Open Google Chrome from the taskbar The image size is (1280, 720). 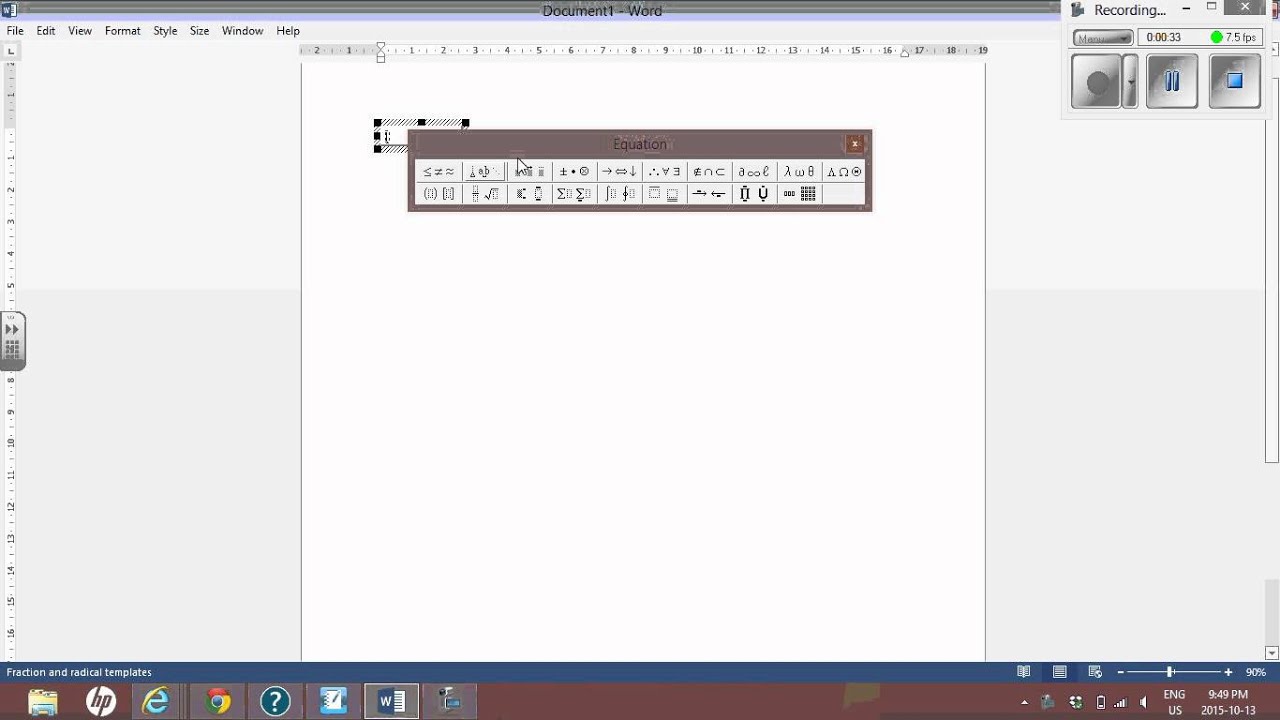217,701
